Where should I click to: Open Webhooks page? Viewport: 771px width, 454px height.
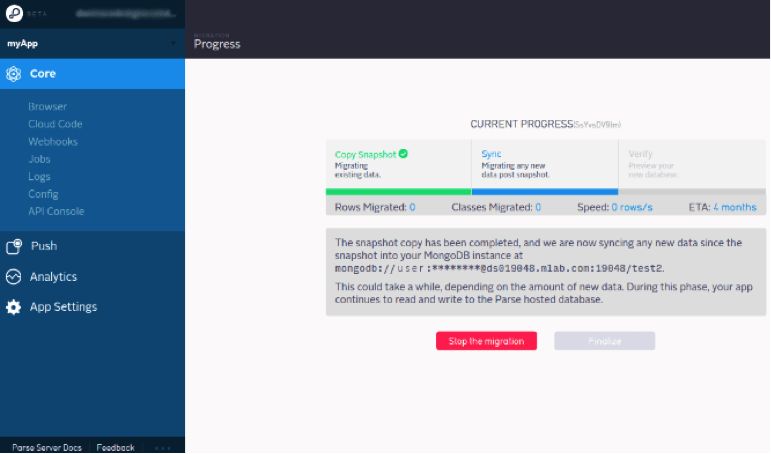53,142
